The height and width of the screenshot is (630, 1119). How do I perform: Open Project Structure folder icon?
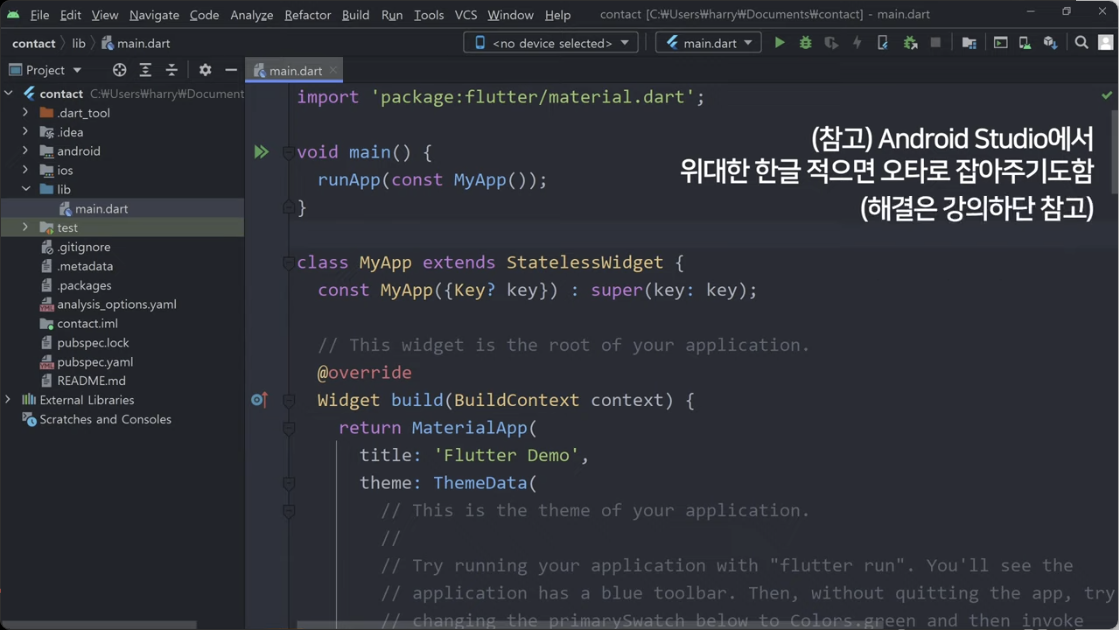click(968, 43)
